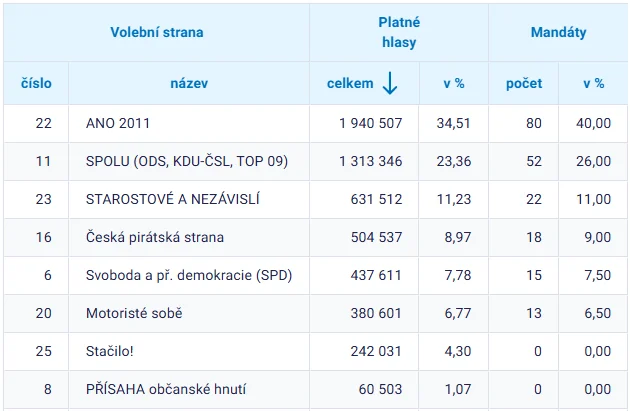Screen dimensions: 630x411
Task: Click the "Platné hlasy" group header
Action: [398, 32]
